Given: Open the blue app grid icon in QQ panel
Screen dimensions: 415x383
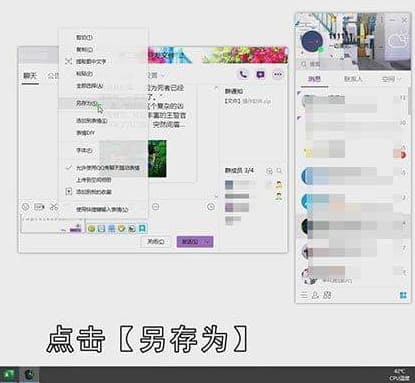Looking at the screenshot, I should pos(403,295).
